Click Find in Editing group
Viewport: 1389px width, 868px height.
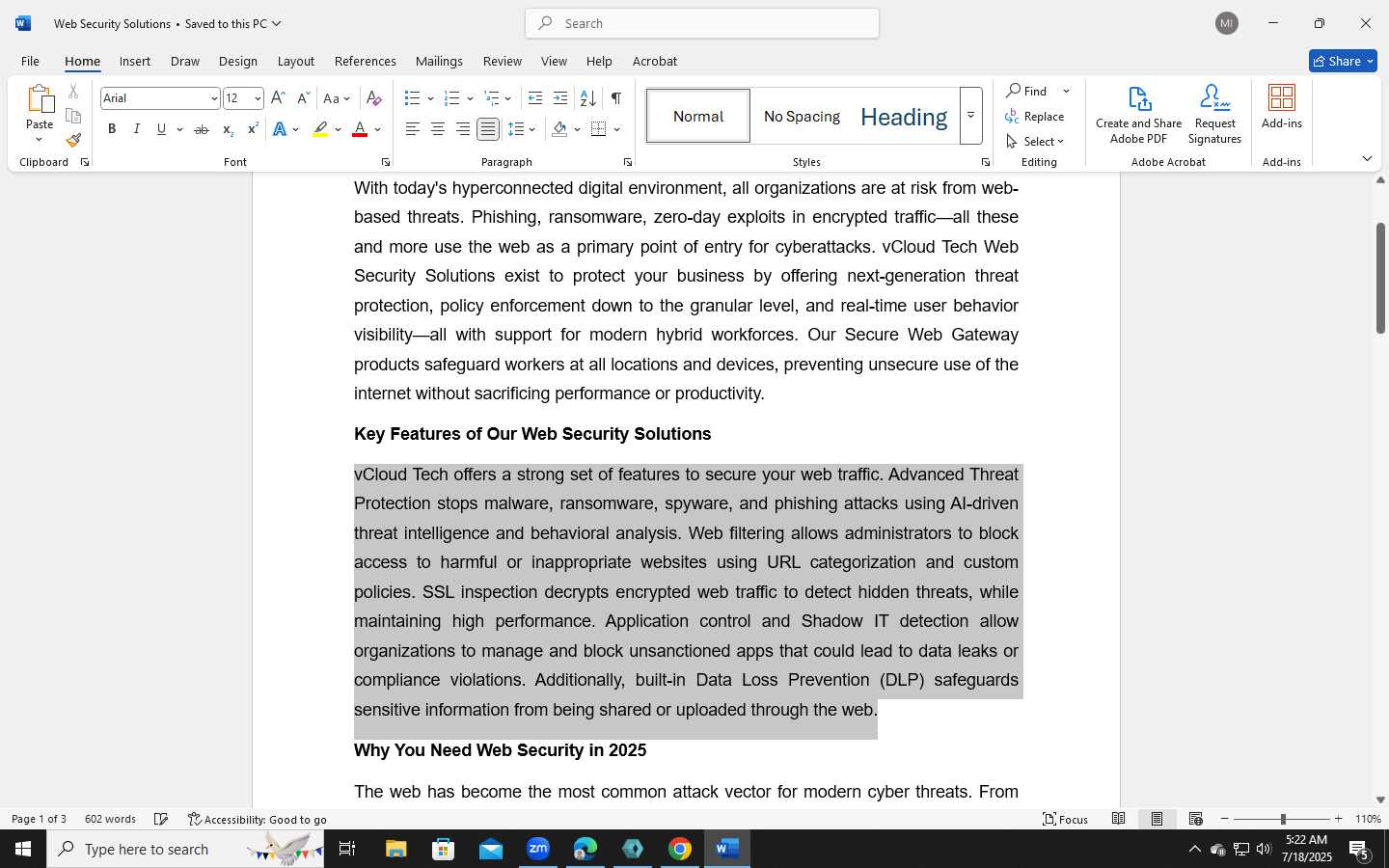point(1027,91)
